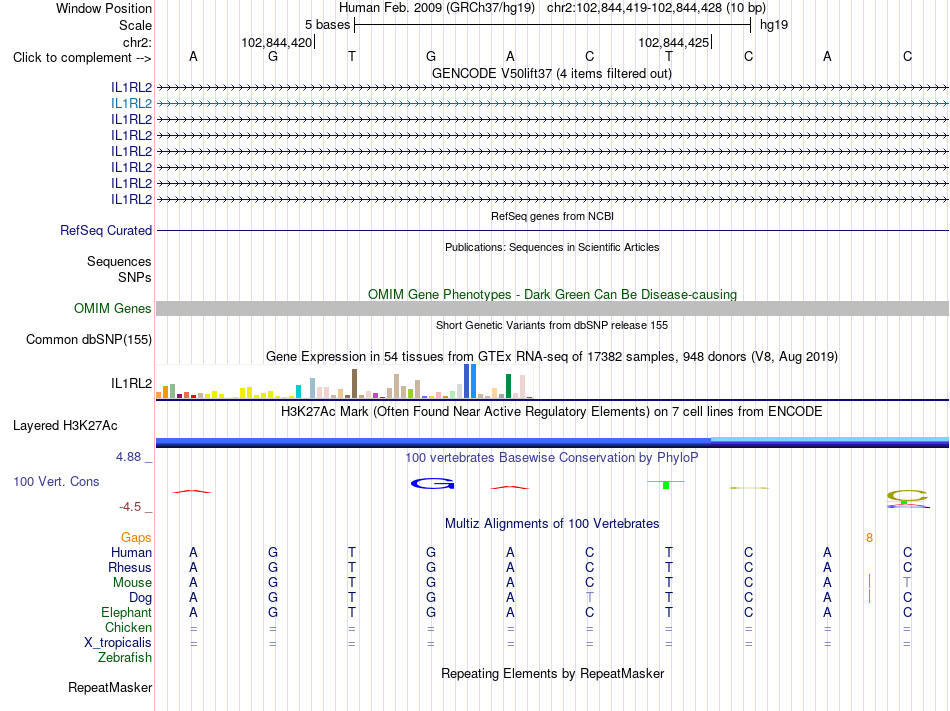Viewport: 950px width, 711px height.
Task: Click the Common dbSNP(155) track label
Action: tap(89, 340)
